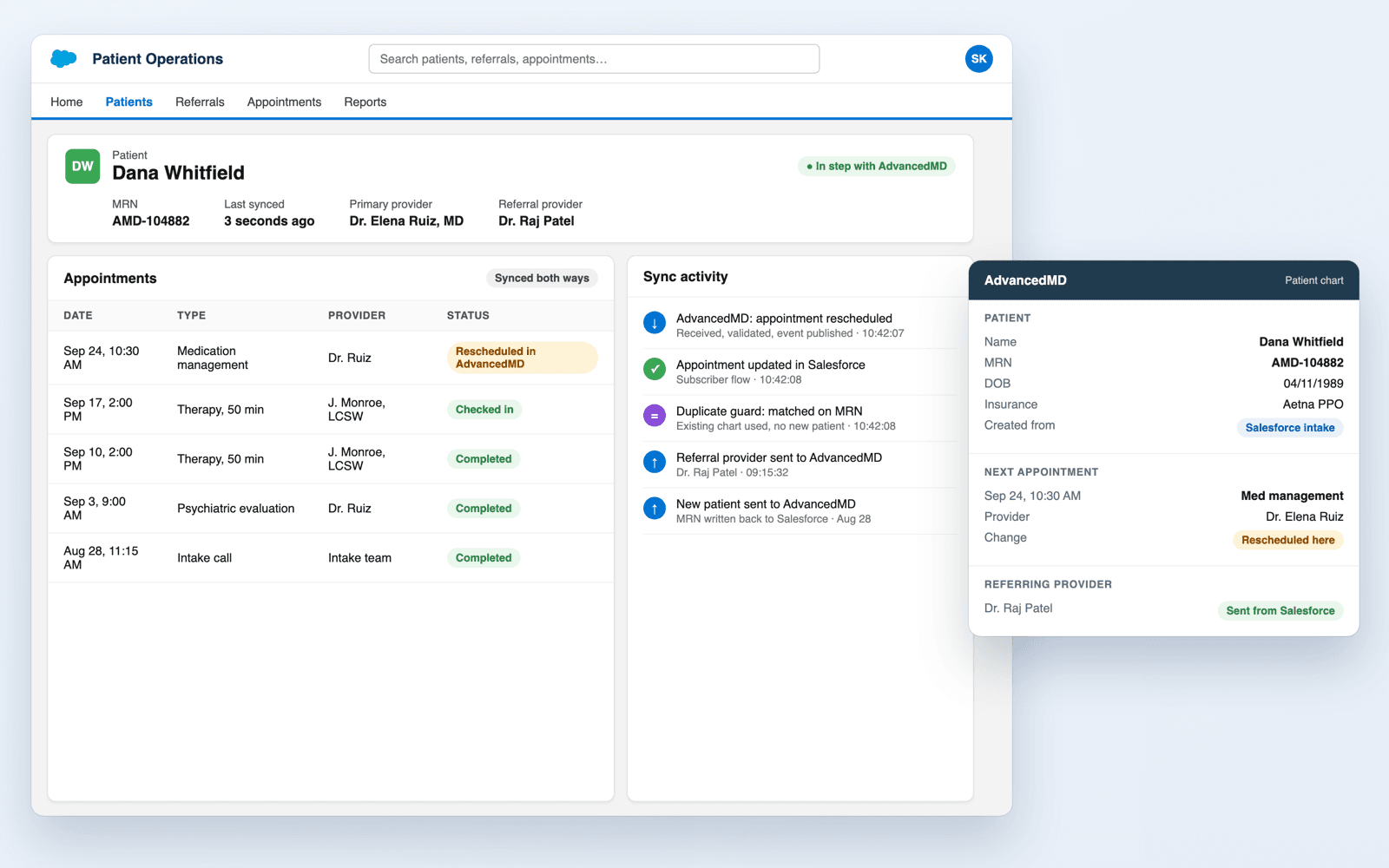Select the Patients tab
Viewport: 1389px width, 868px height.
tap(129, 102)
